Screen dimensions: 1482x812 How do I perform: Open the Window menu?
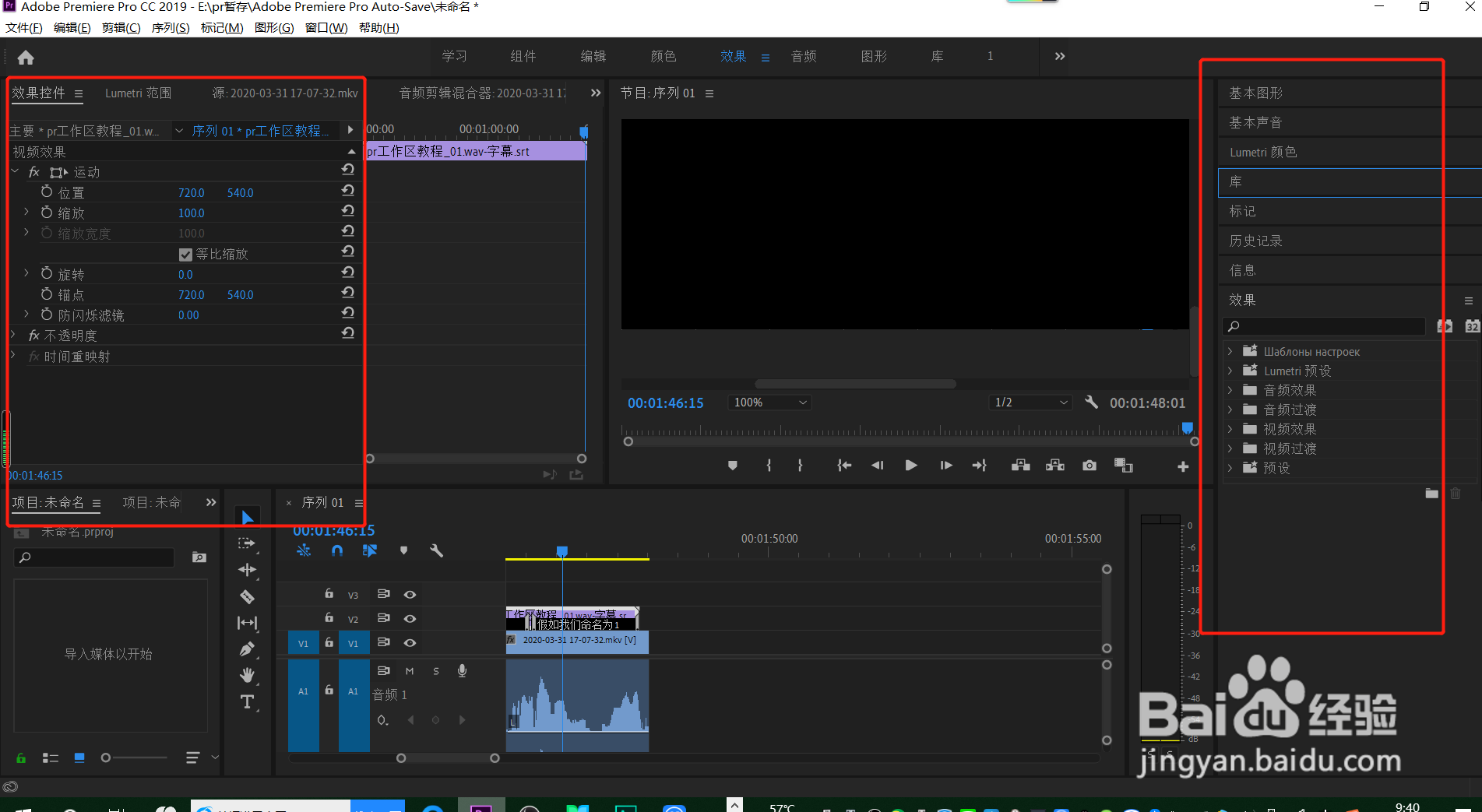[326, 28]
